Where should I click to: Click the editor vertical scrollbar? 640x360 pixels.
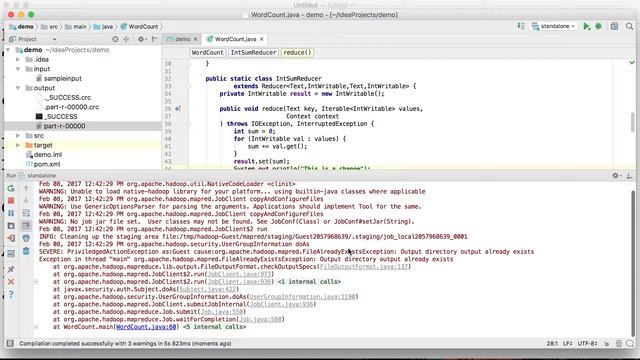click(x=633, y=122)
